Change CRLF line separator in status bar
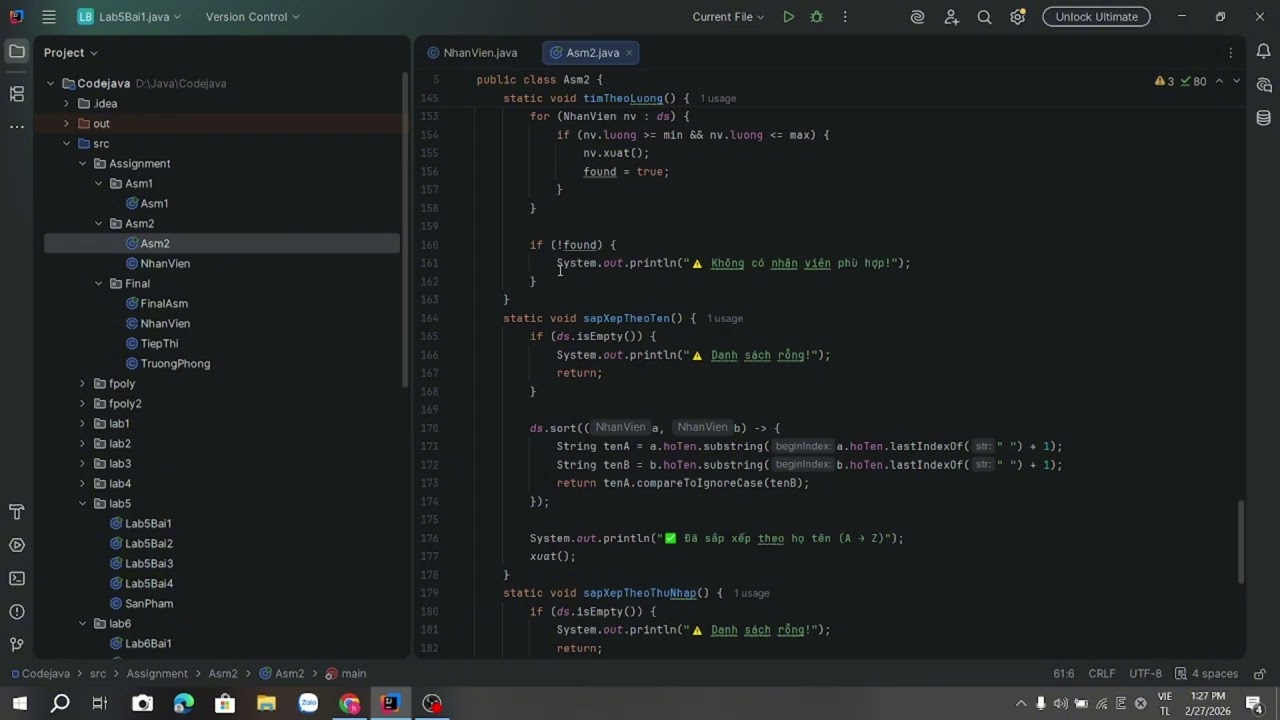Screen dimensions: 1280x720 pos(1102,674)
